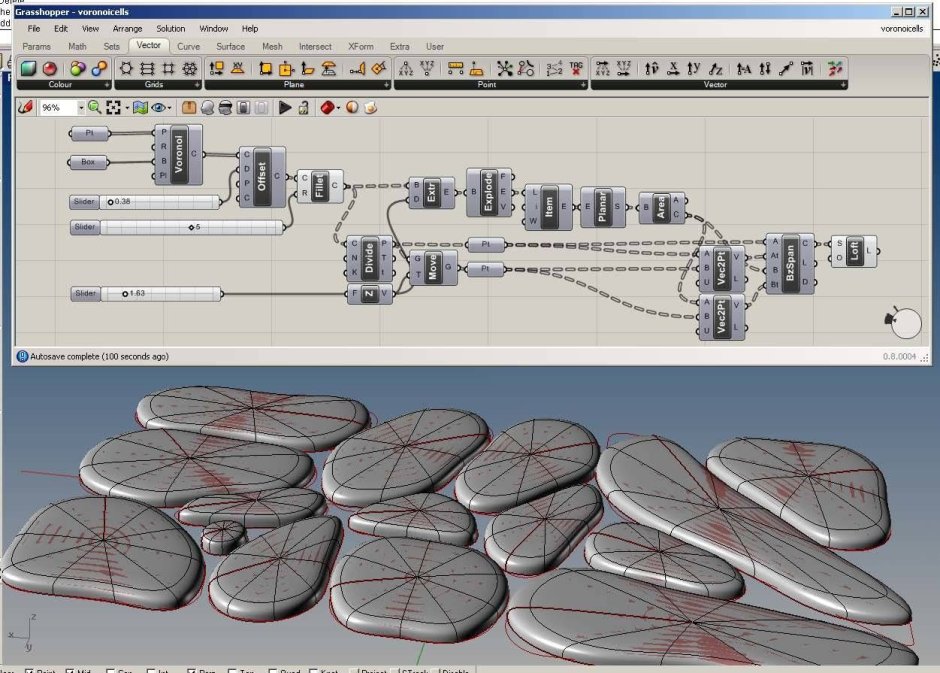Open the Solution menu

pyautogui.click(x=171, y=29)
